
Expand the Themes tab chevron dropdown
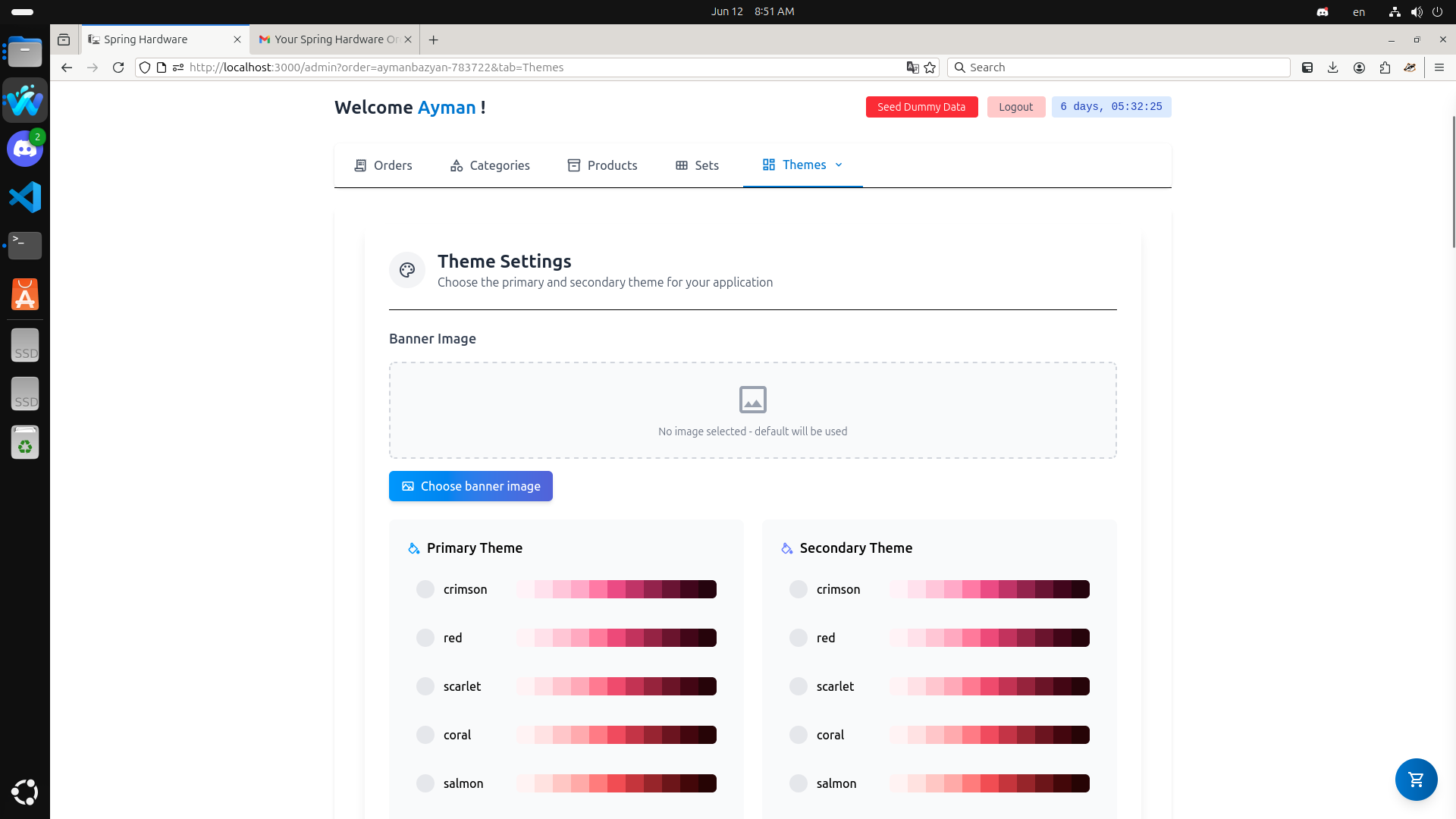(x=839, y=165)
